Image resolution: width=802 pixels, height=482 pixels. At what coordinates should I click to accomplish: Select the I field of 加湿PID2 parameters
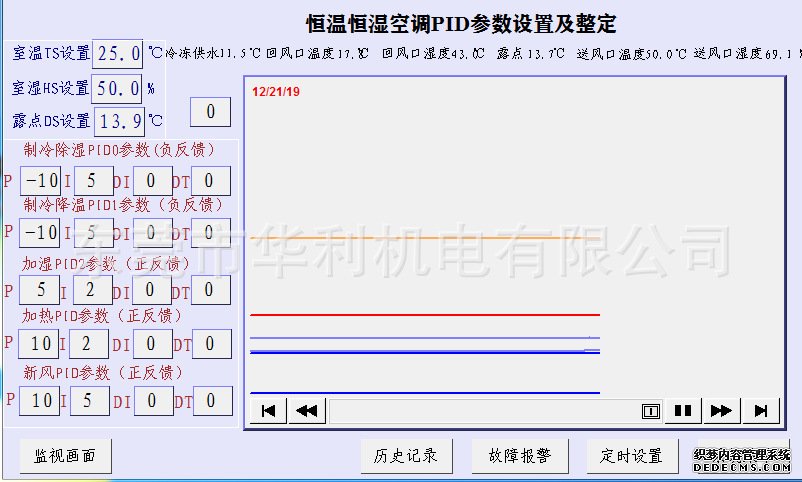click(x=91, y=290)
